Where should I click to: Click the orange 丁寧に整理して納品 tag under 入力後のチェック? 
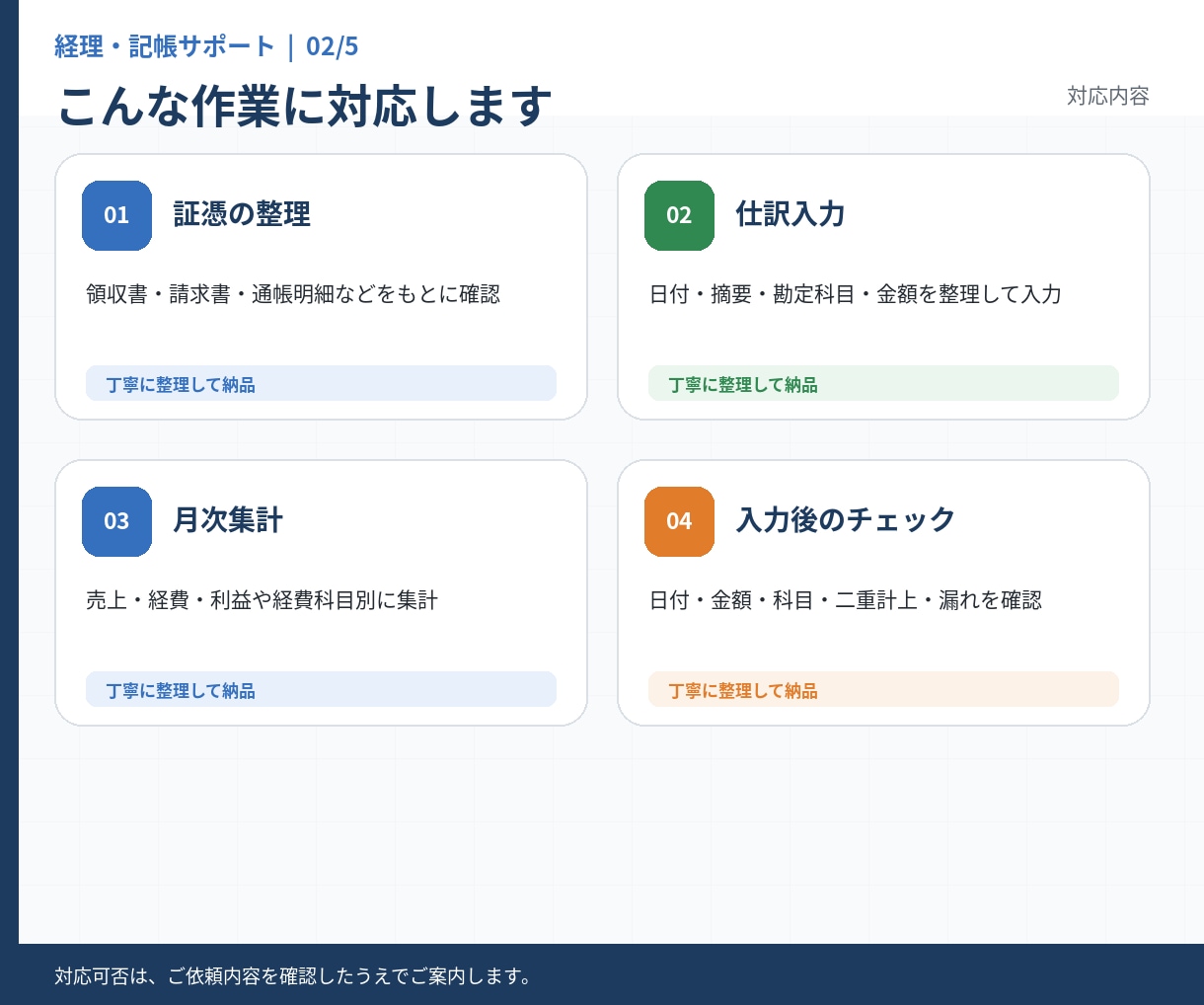[883, 690]
